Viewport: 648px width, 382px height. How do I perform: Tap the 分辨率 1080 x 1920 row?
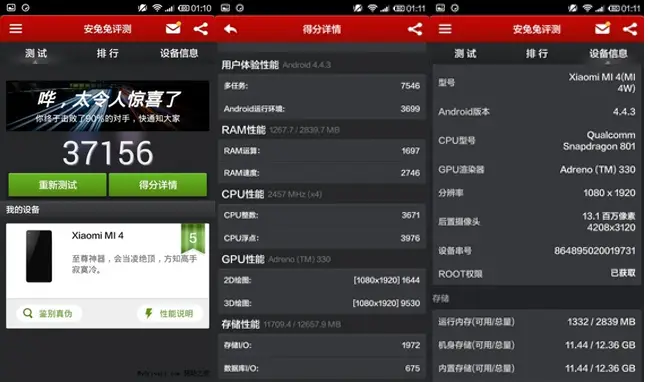(x=536, y=193)
